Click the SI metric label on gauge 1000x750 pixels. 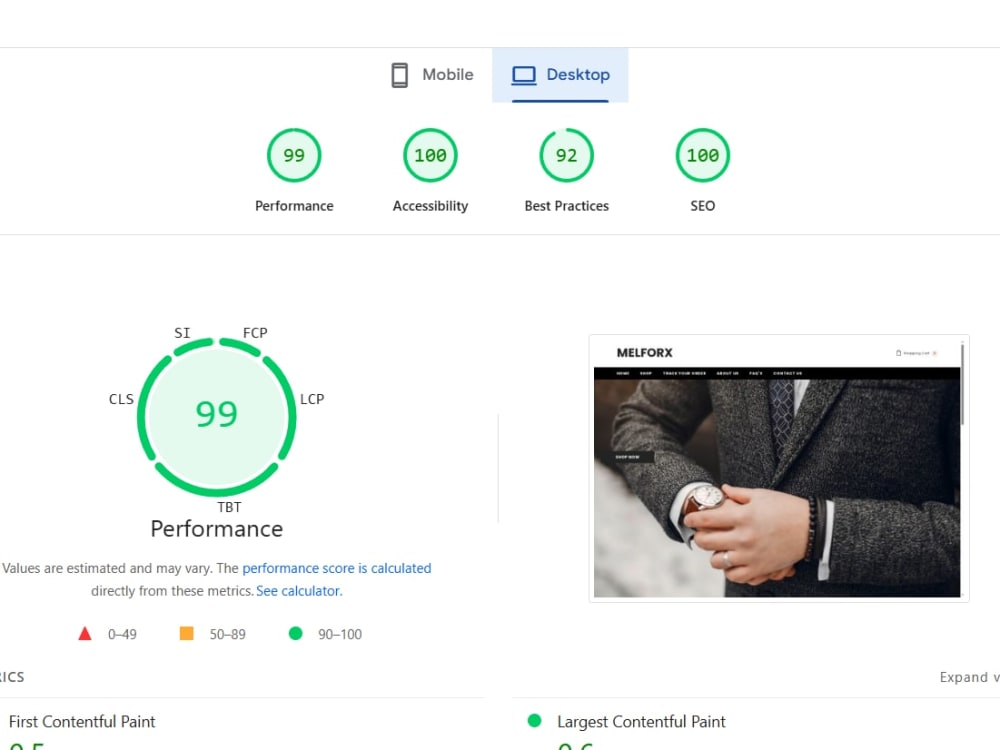[x=182, y=333]
